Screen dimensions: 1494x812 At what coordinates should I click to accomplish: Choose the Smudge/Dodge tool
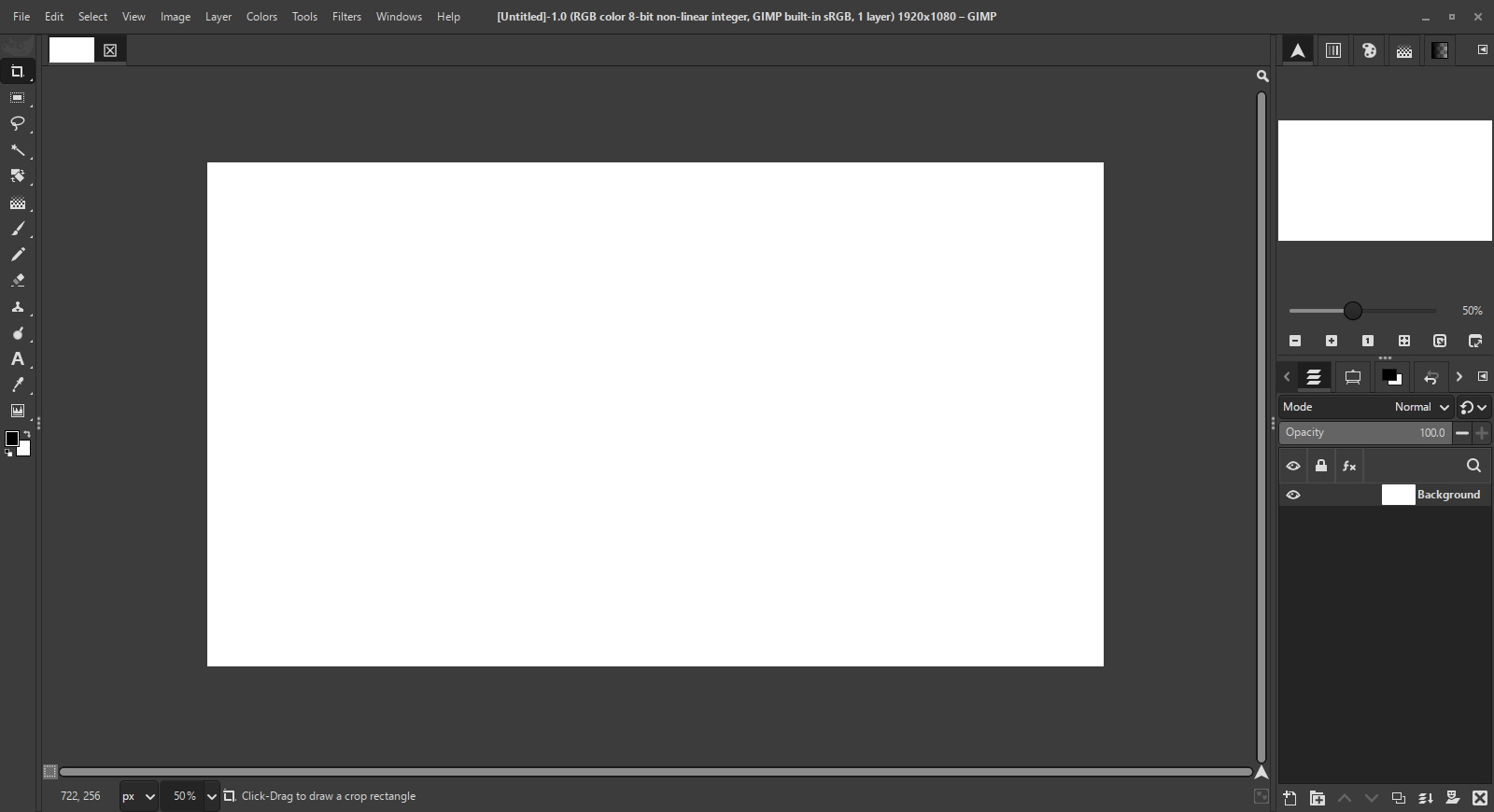[x=18, y=333]
